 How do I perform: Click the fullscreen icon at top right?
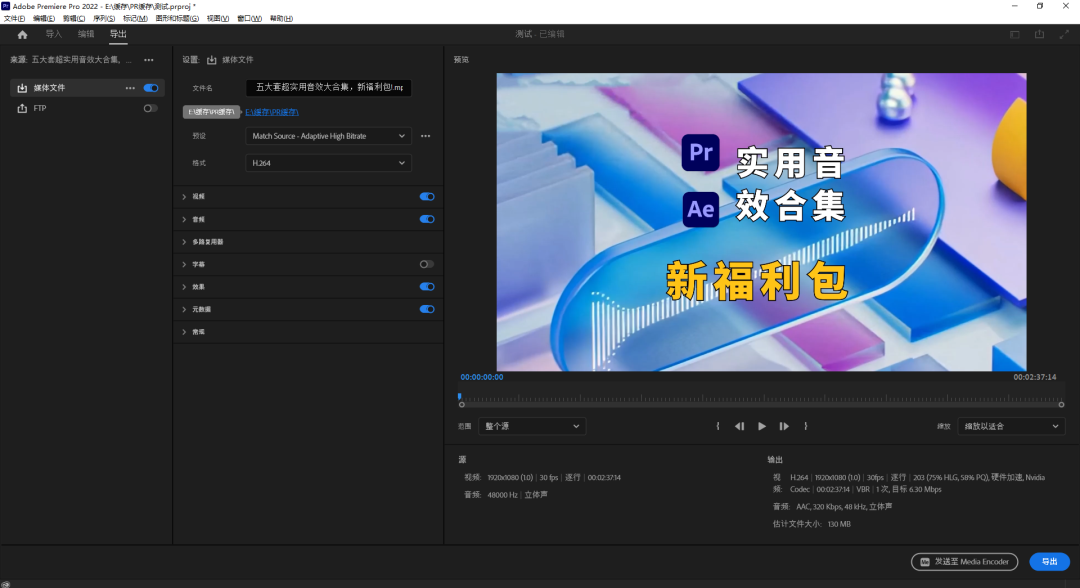tap(1064, 34)
